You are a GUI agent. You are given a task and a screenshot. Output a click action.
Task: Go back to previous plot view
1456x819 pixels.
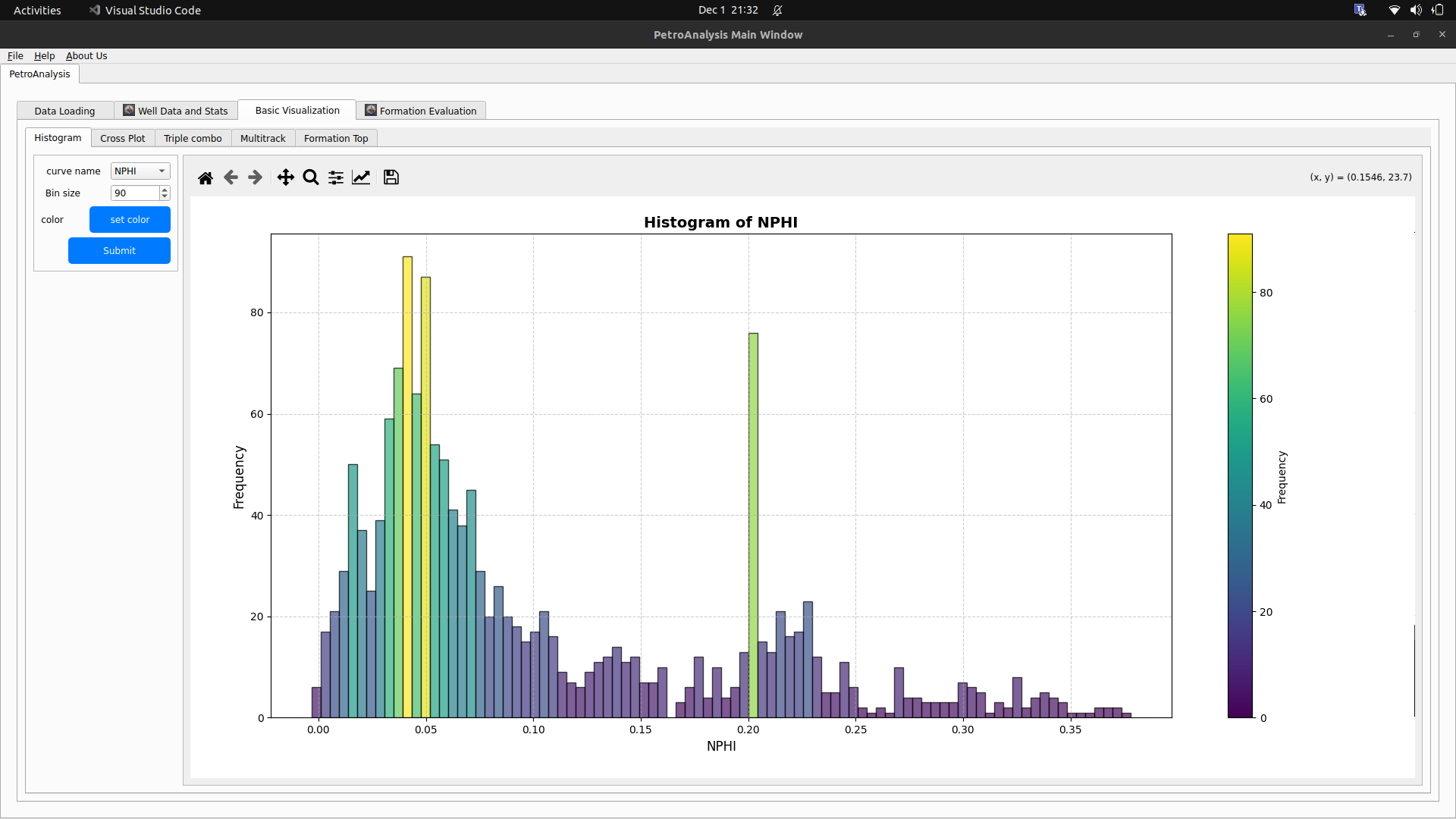tap(231, 177)
